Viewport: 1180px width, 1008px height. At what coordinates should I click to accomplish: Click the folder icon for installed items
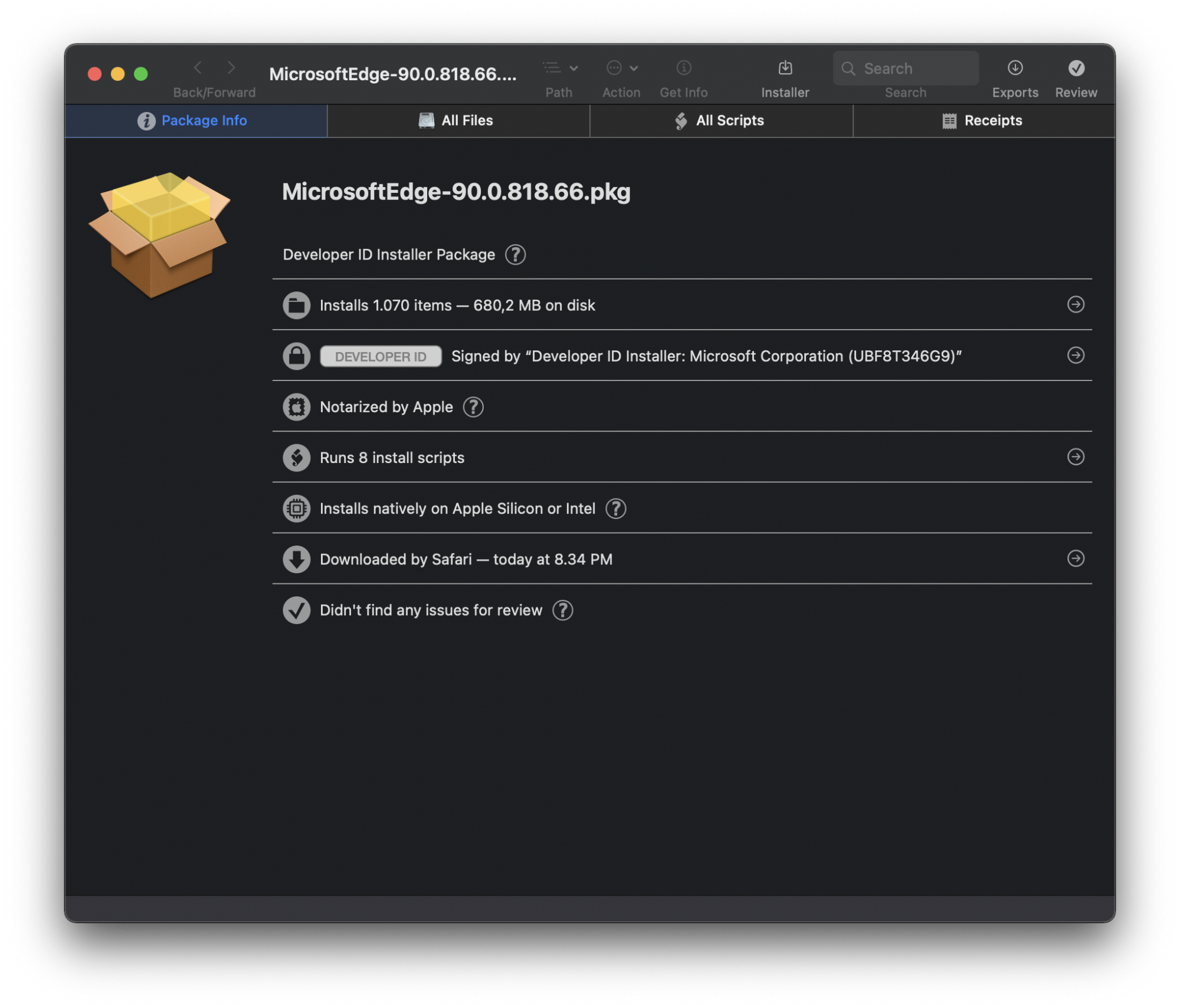tap(296, 306)
